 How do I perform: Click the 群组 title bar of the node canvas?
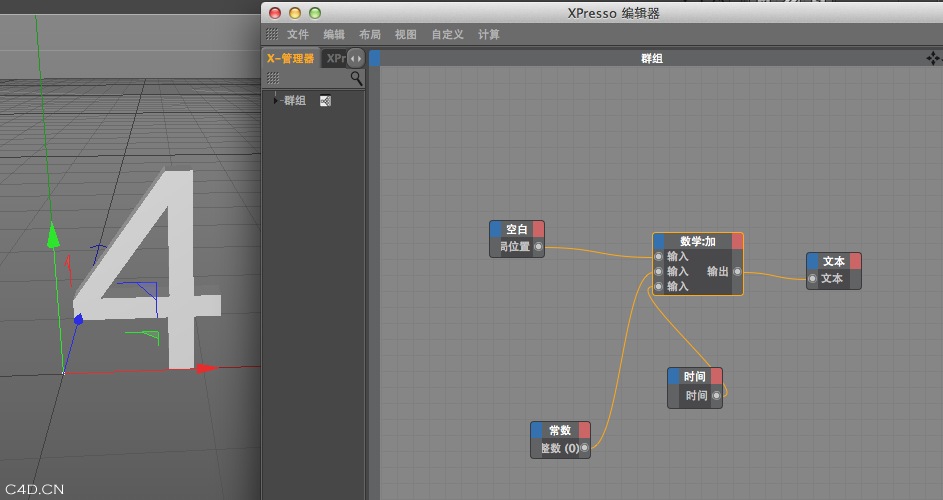click(652, 58)
